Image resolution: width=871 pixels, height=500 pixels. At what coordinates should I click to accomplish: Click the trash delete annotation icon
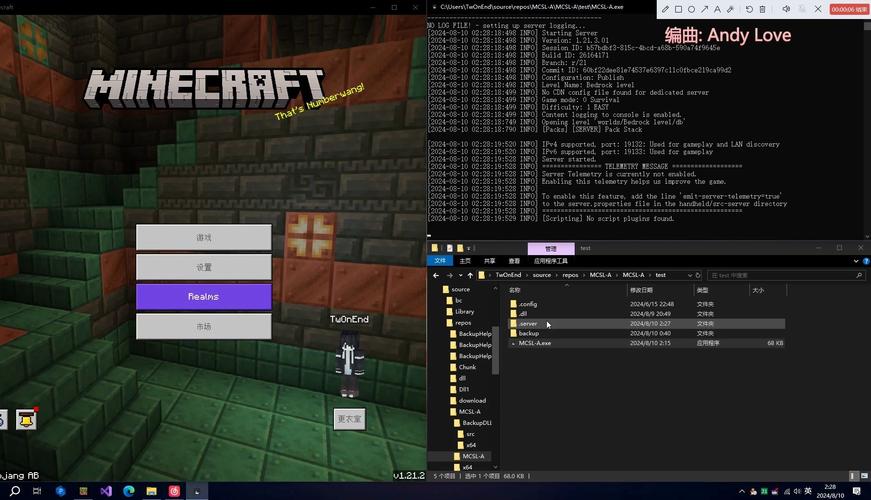coord(763,9)
